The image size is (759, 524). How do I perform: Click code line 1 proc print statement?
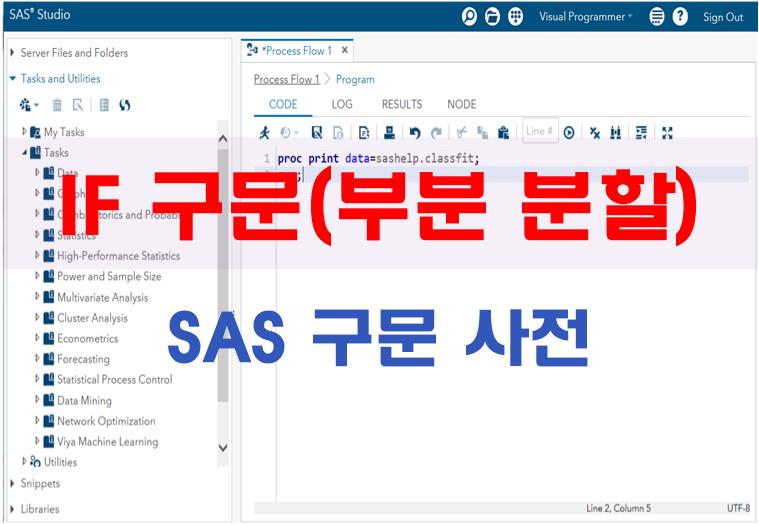point(378,158)
